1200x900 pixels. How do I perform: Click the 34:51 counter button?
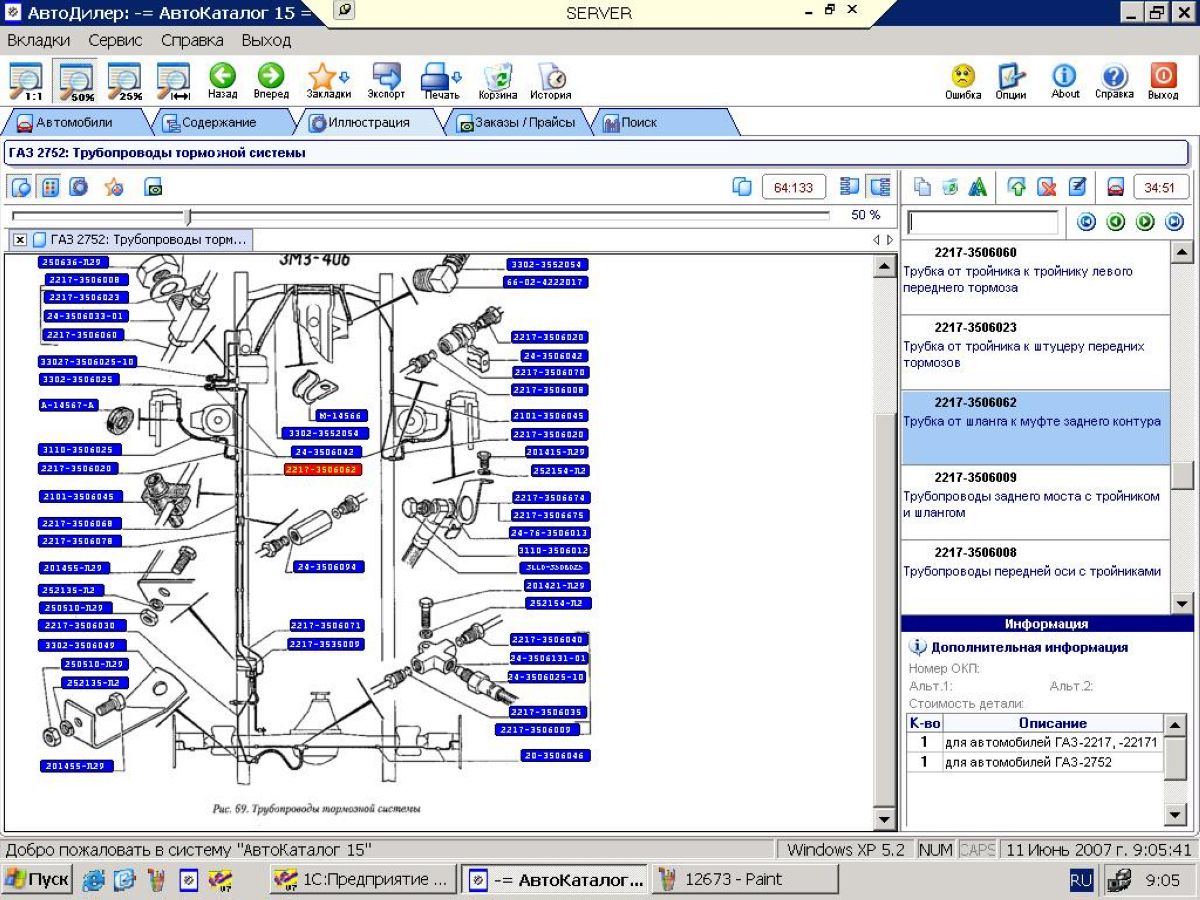pyautogui.click(x=1161, y=187)
